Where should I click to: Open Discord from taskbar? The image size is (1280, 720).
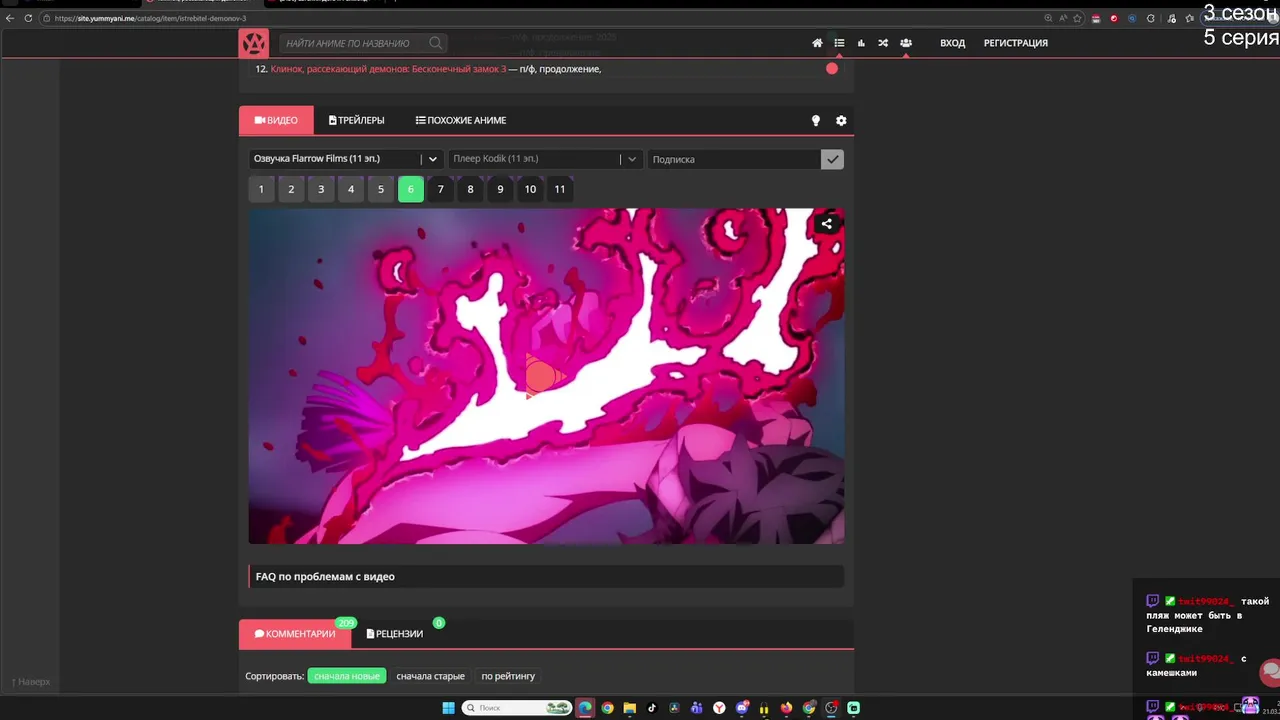[x=742, y=708]
